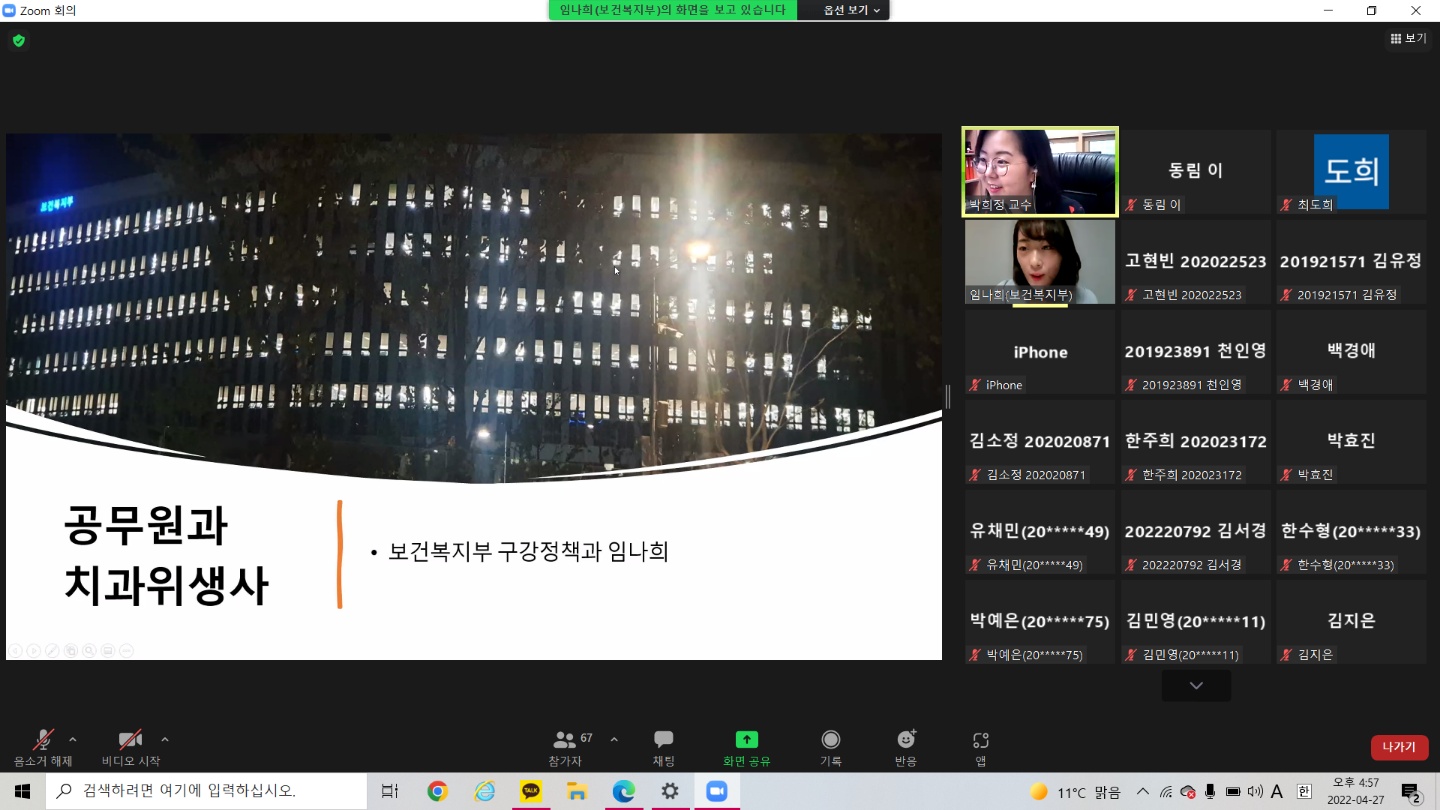This screenshot has width=1440, height=810.
Task: Click the red 나가기 leave button
Action: 1399,747
